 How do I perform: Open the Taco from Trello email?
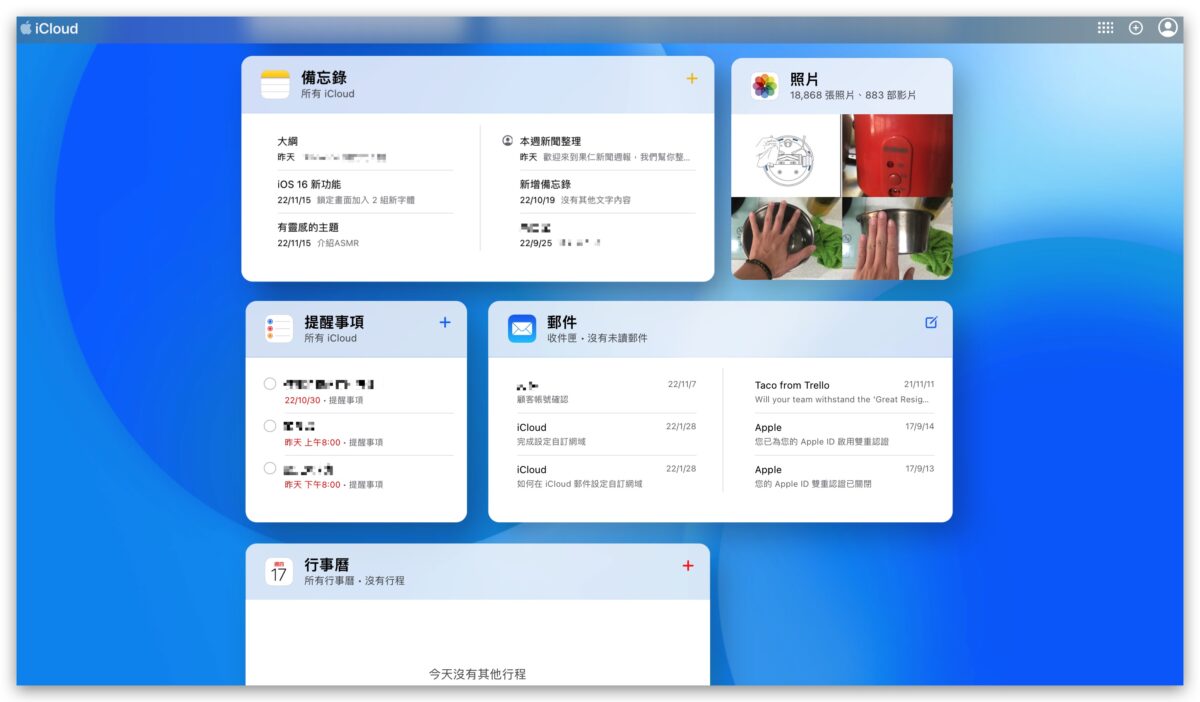pos(845,392)
